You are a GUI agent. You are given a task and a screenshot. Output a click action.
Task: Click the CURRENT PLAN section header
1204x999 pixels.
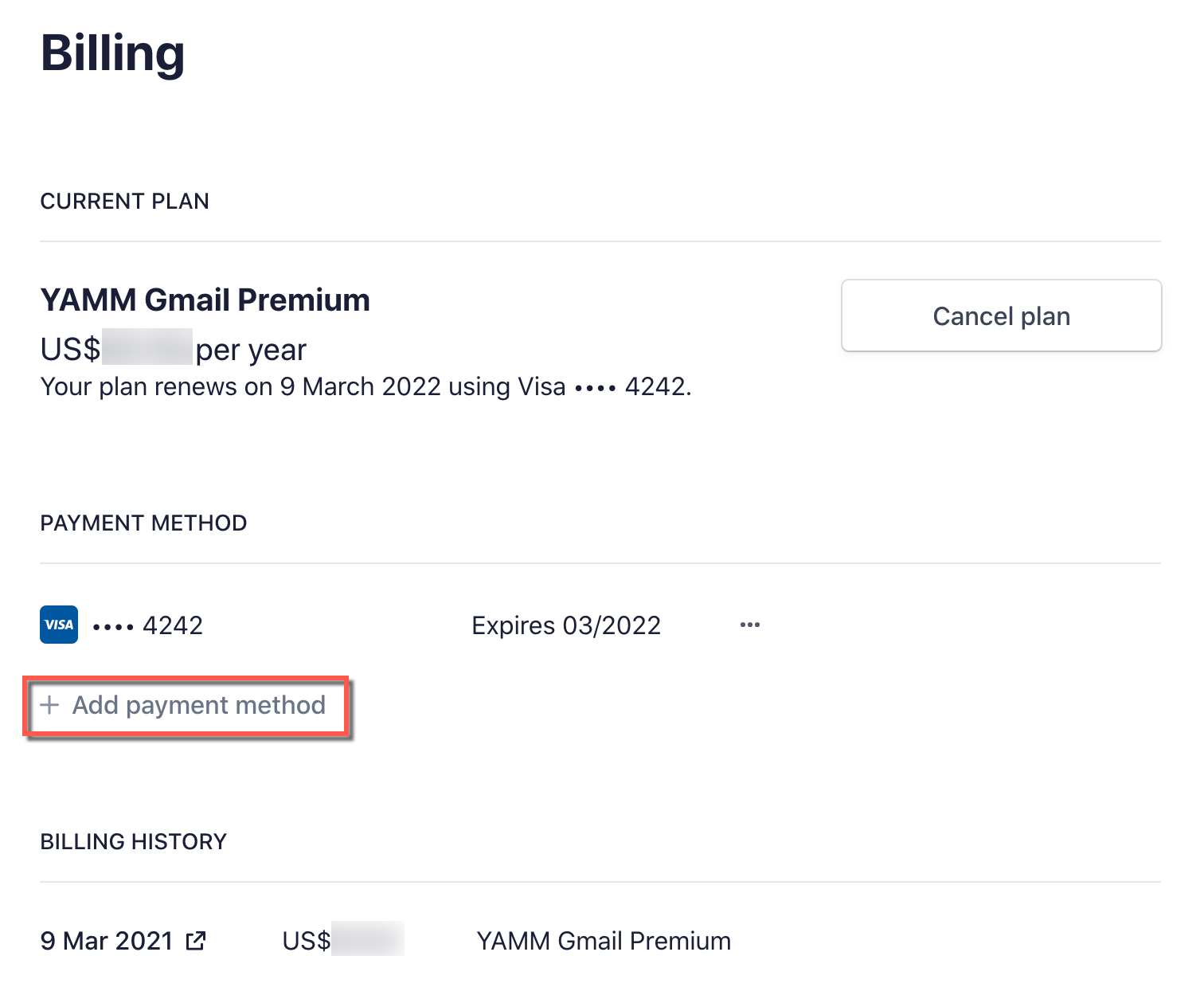pyautogui.click(x=125, y=201)
